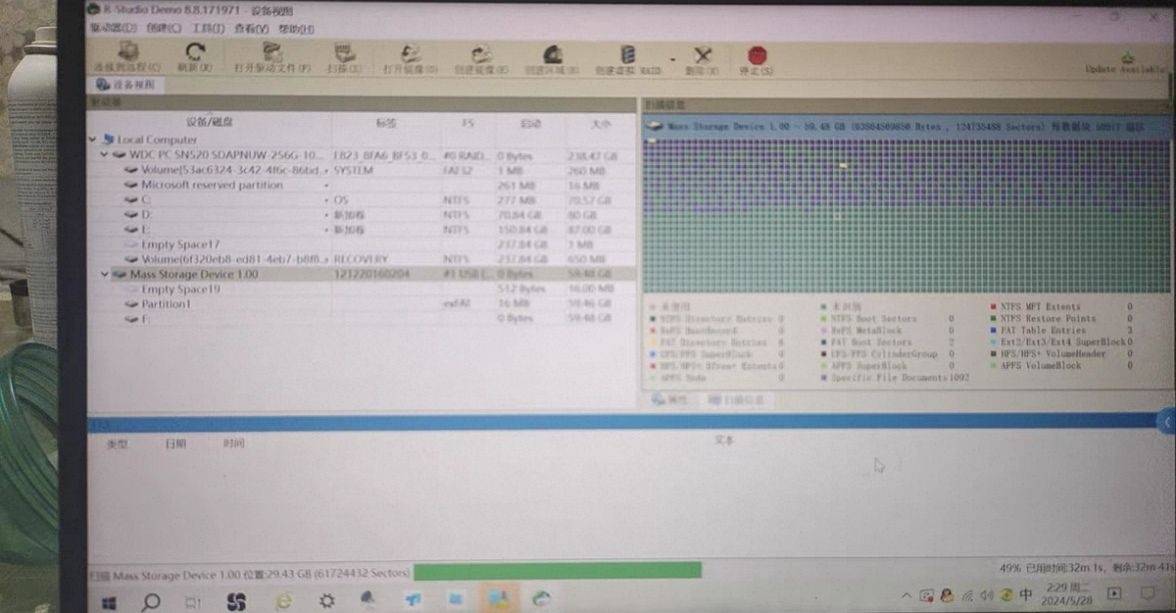The image size is (1176, 613).
Task: Click the green scan progress bar
Action: pyautogui.click(x=557, y=572)
